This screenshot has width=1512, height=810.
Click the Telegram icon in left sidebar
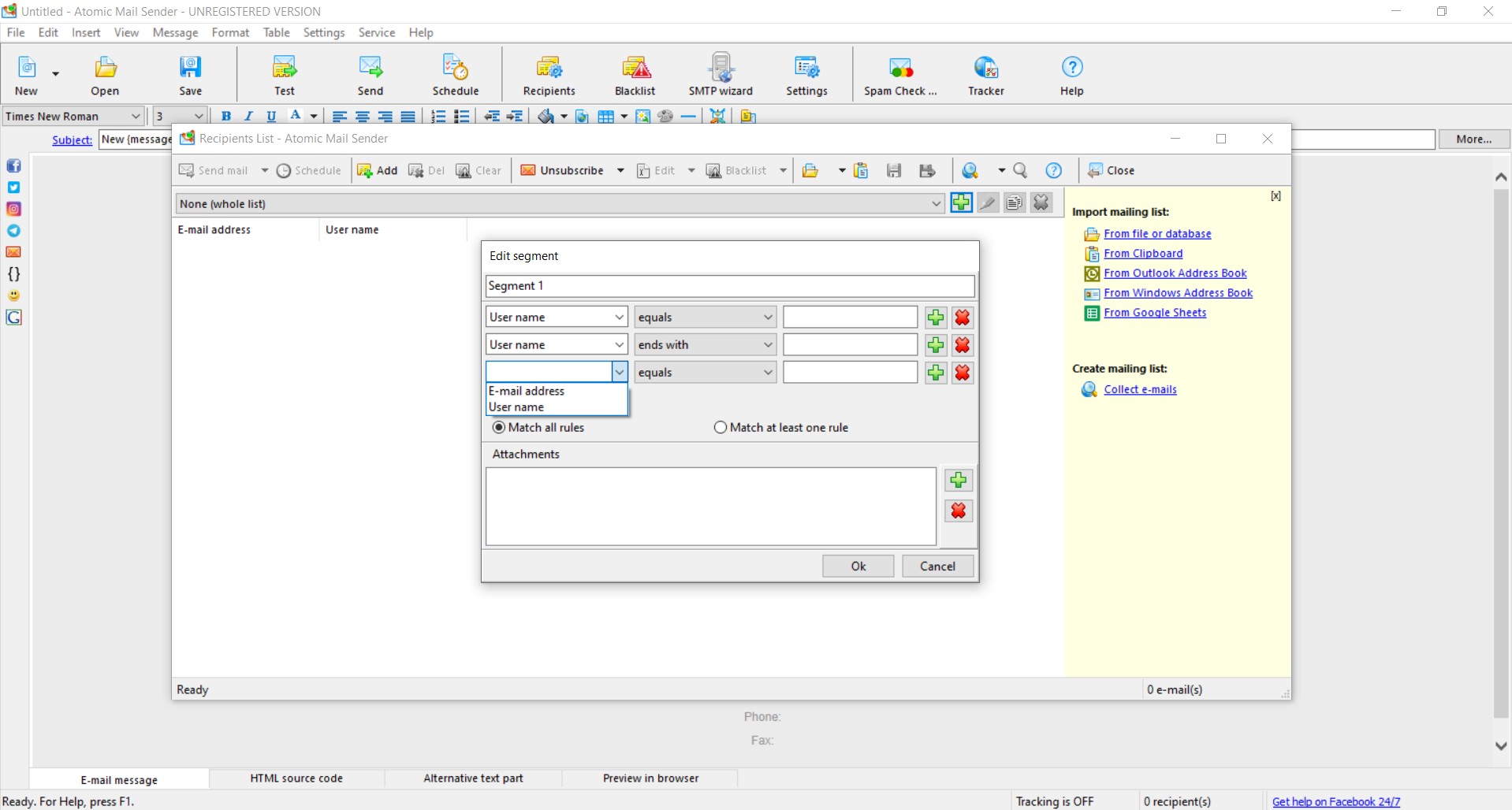[x=13, y=231]
